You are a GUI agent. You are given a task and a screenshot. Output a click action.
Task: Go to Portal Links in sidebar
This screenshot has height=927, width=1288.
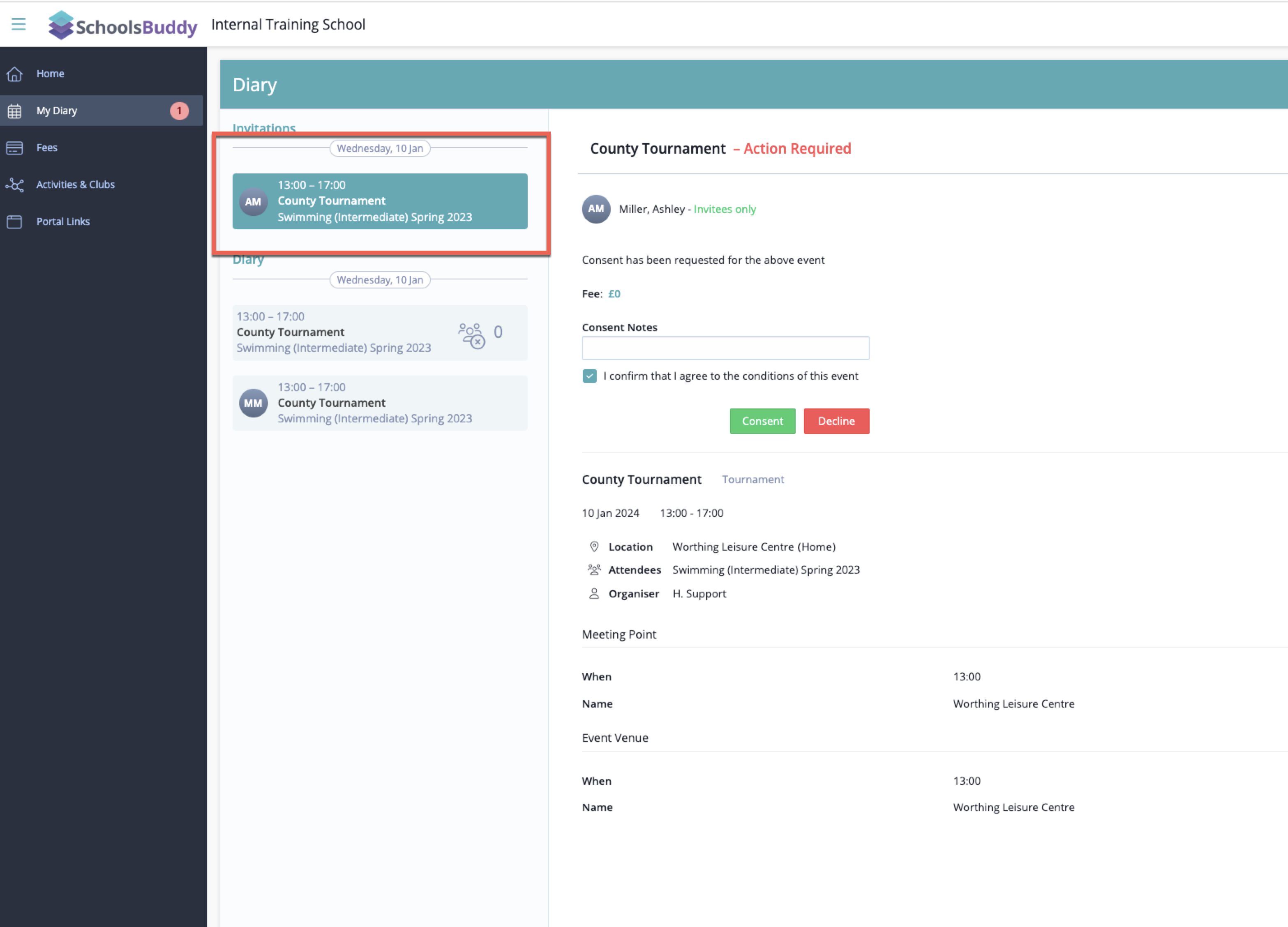pyautogui.click(x=63, y=221)
